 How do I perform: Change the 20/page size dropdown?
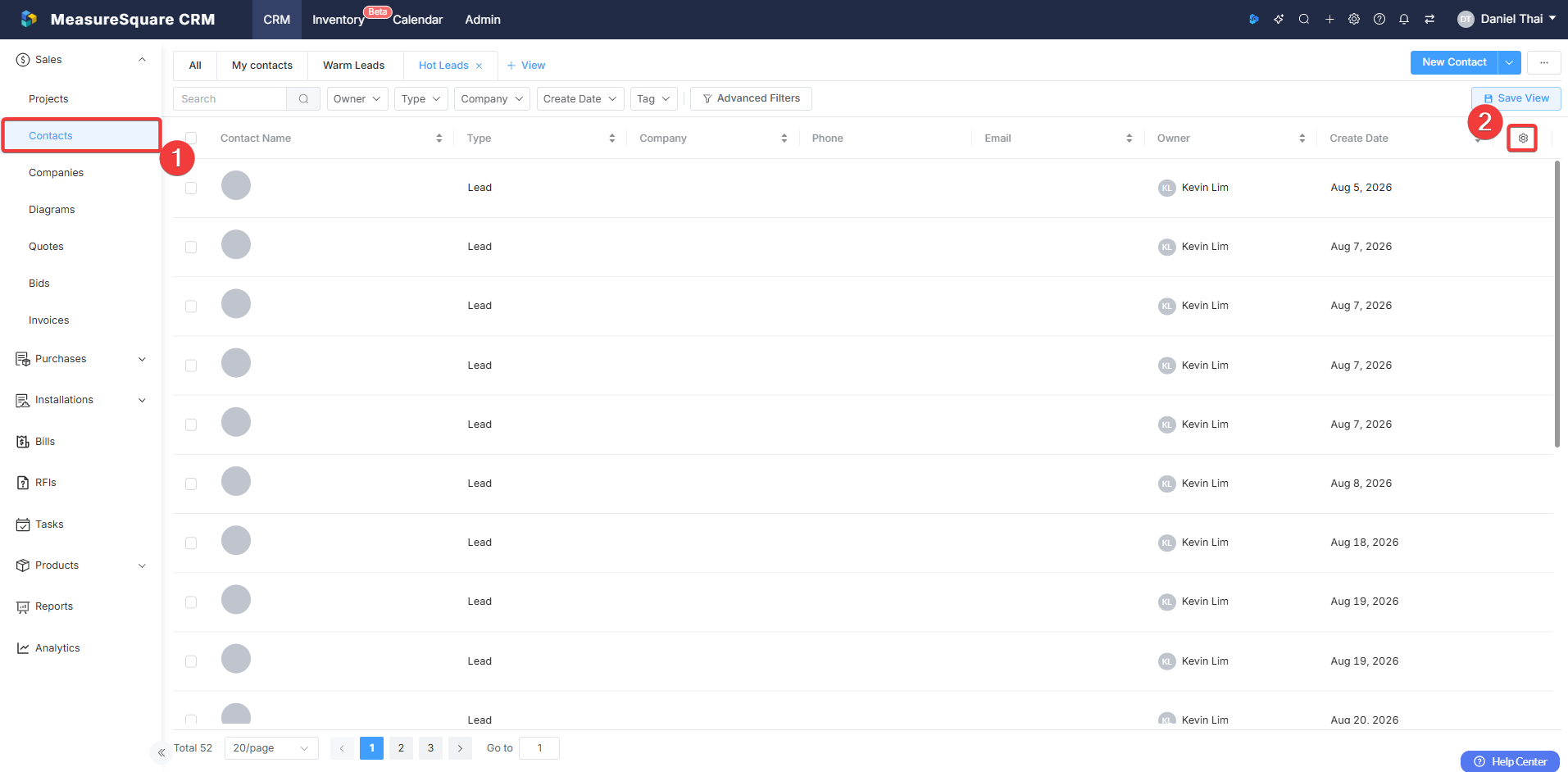[x=271, y=748]
